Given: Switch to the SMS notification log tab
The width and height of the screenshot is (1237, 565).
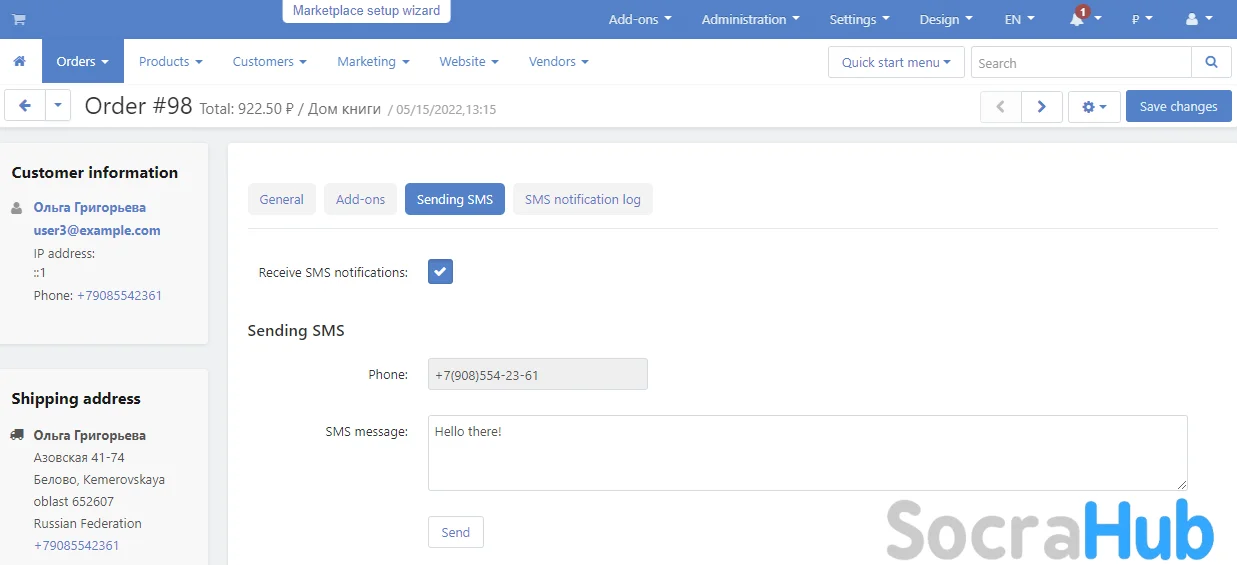Looking at the screenshot, I should [x=582, y=199].
